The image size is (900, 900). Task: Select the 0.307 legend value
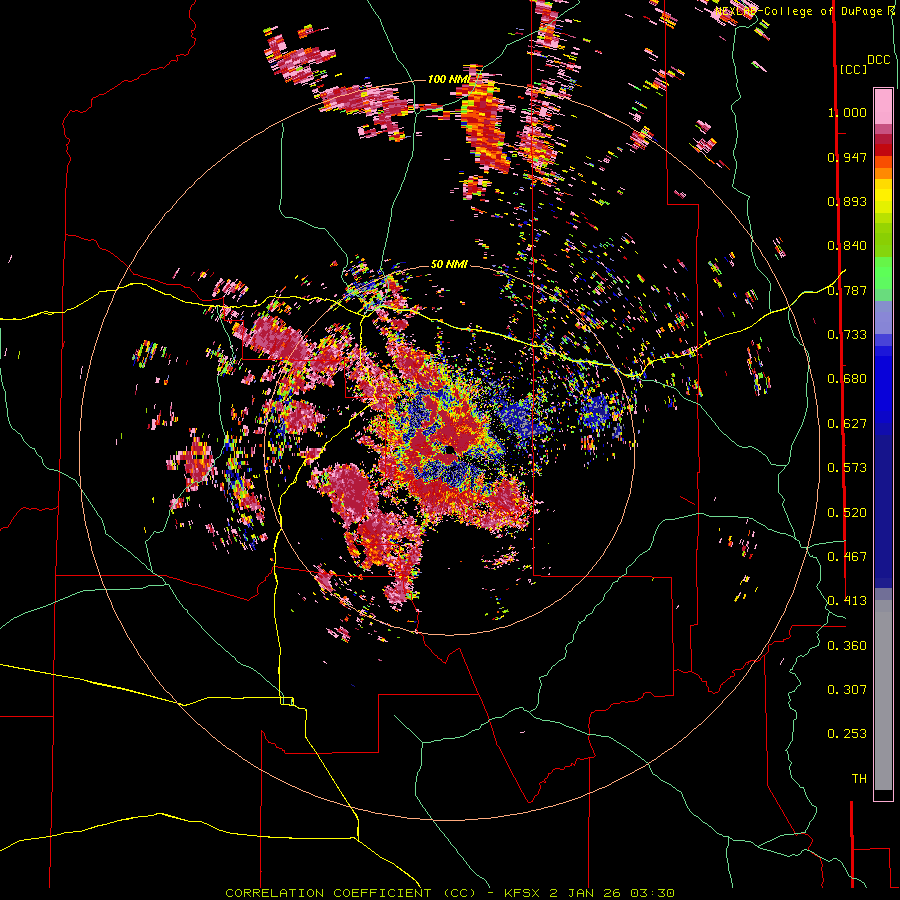pos(847,690)
